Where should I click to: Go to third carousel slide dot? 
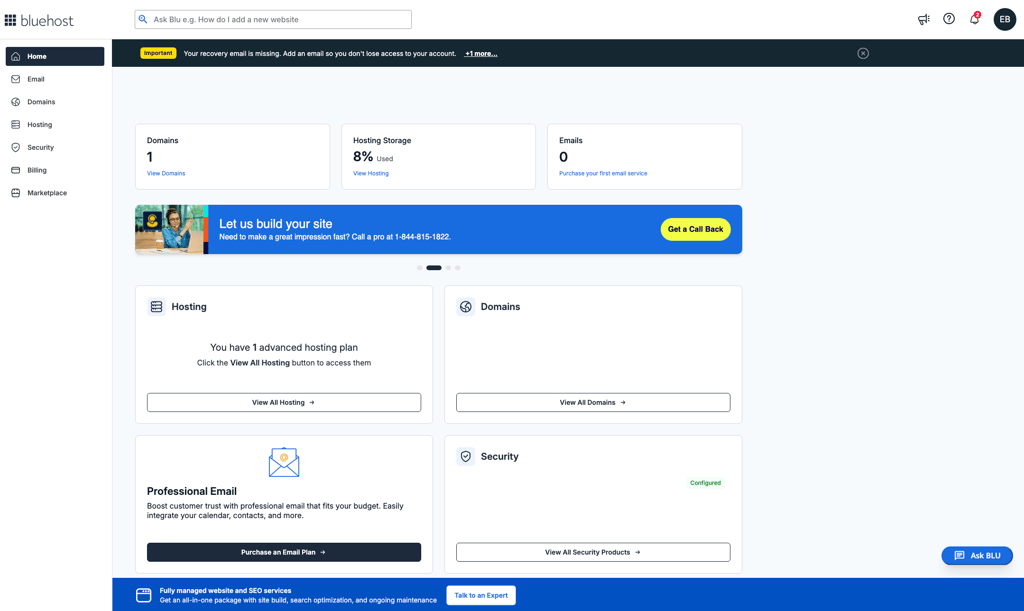[x=448, y=268]
